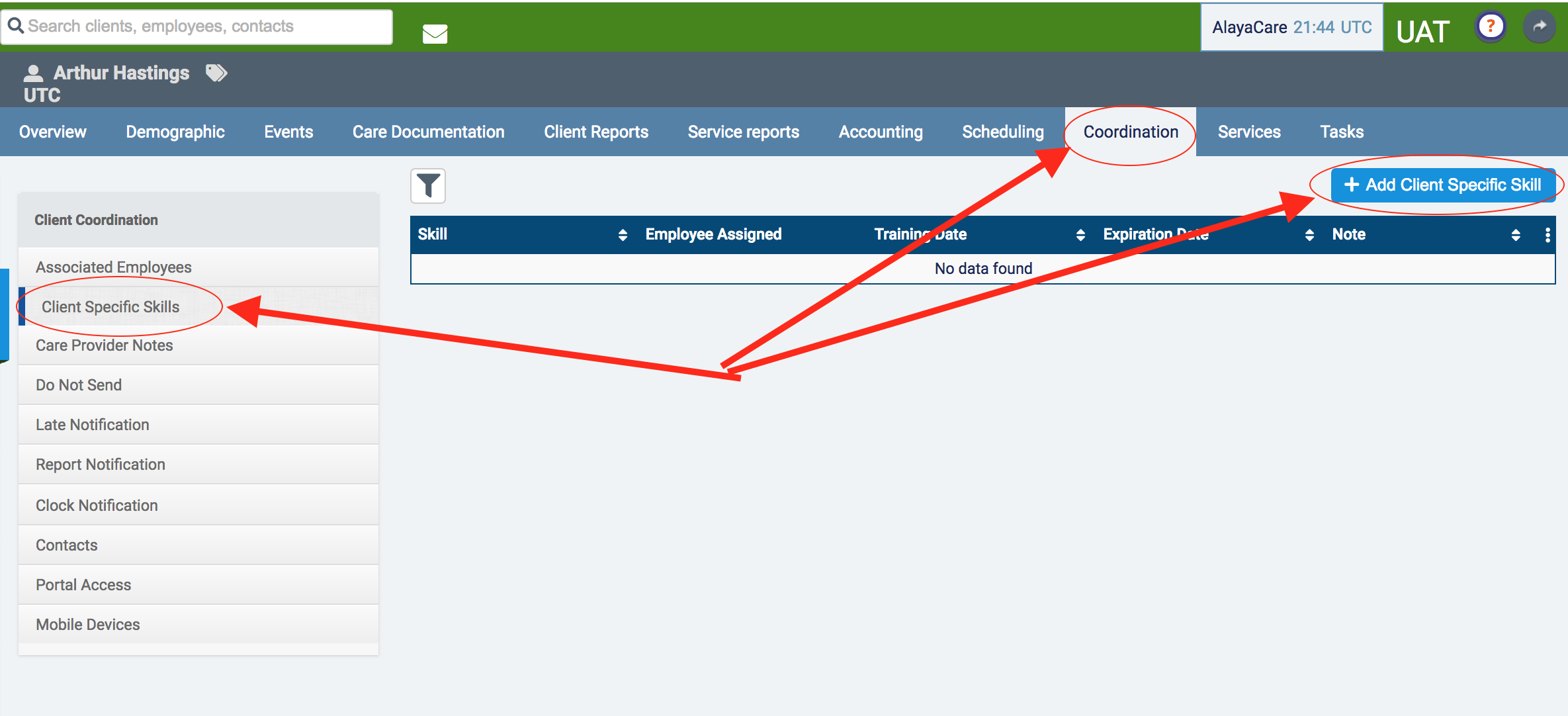
Task: Sort by Note column arrows
Action: (1515, 235)
